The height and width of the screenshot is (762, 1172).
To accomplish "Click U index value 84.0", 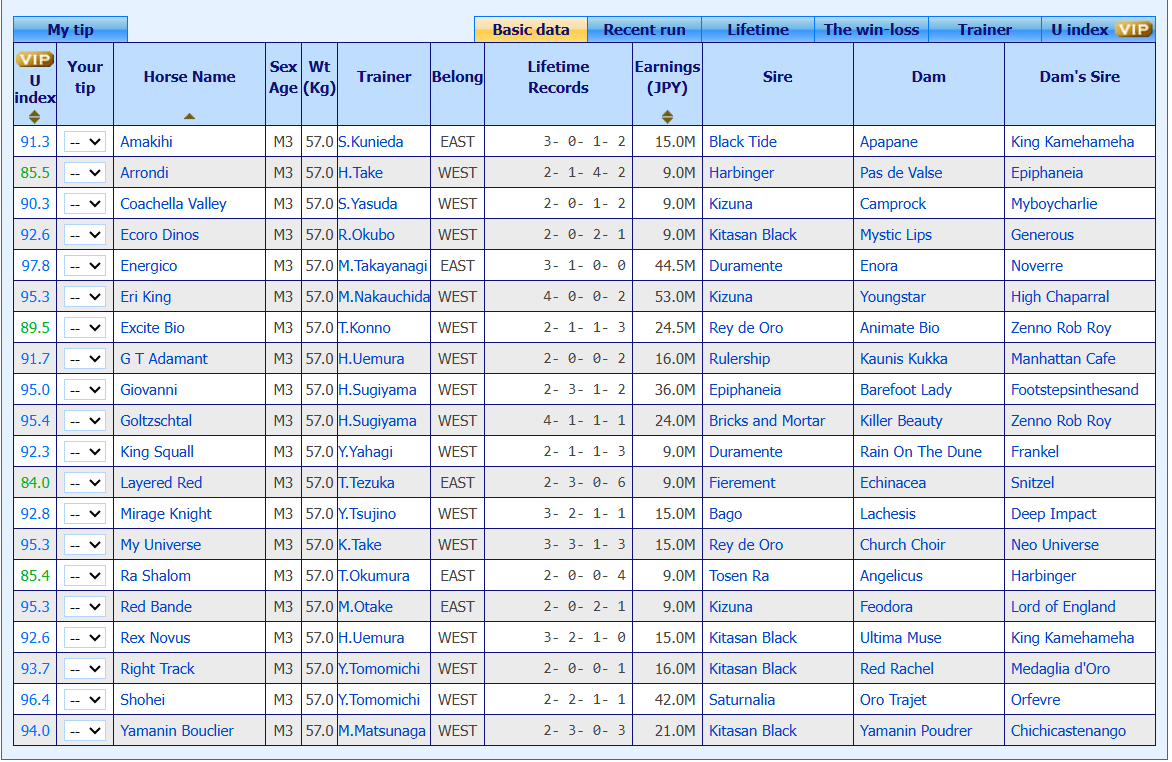I will tap(35, 483).
